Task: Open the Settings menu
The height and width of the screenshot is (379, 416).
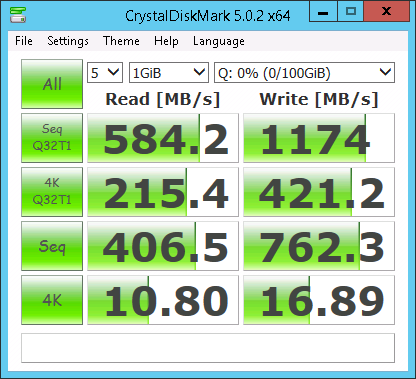Action: pyautogui.click(x=68, y=41)
